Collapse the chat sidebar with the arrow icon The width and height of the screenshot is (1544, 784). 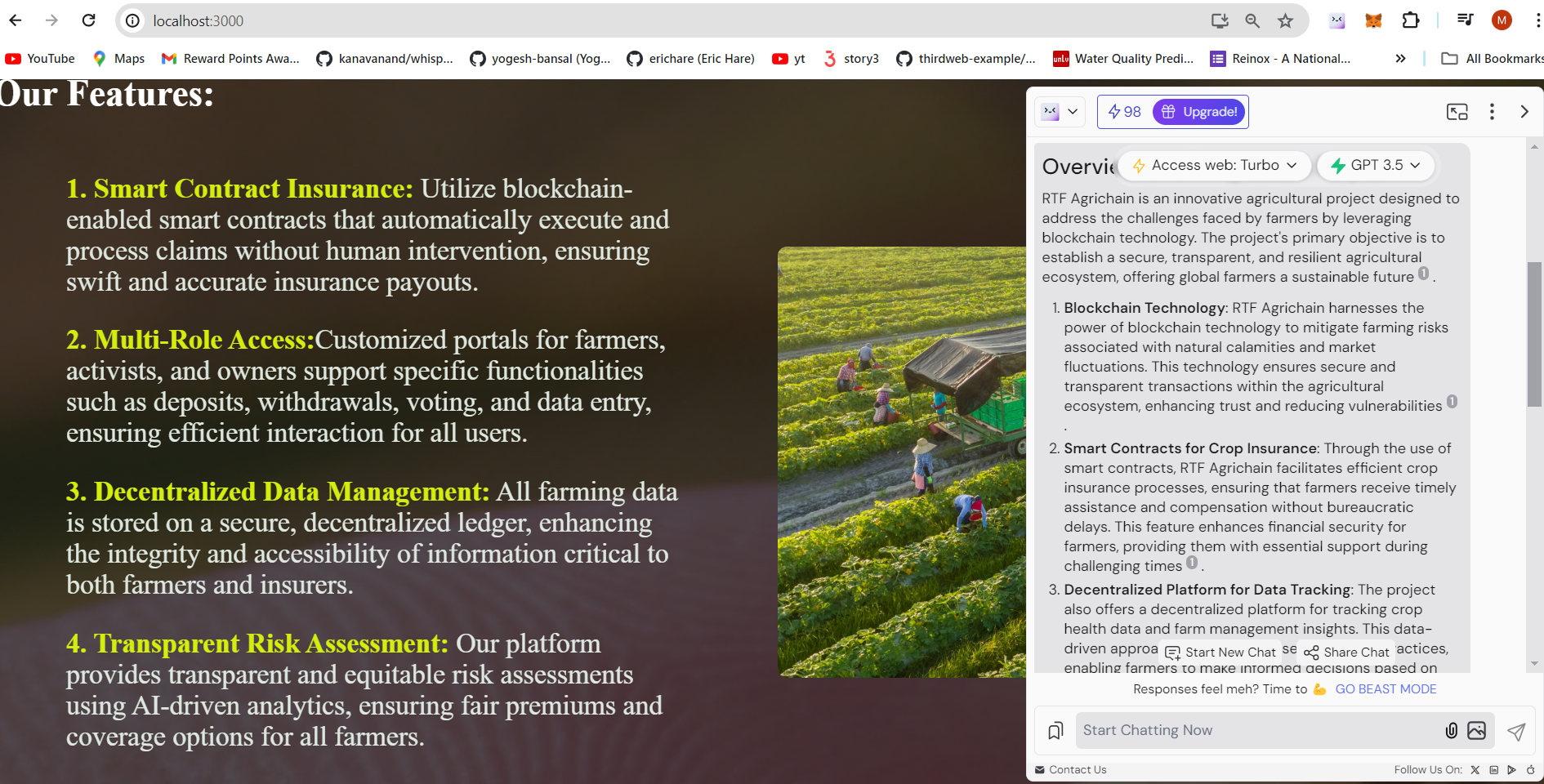1524,111
